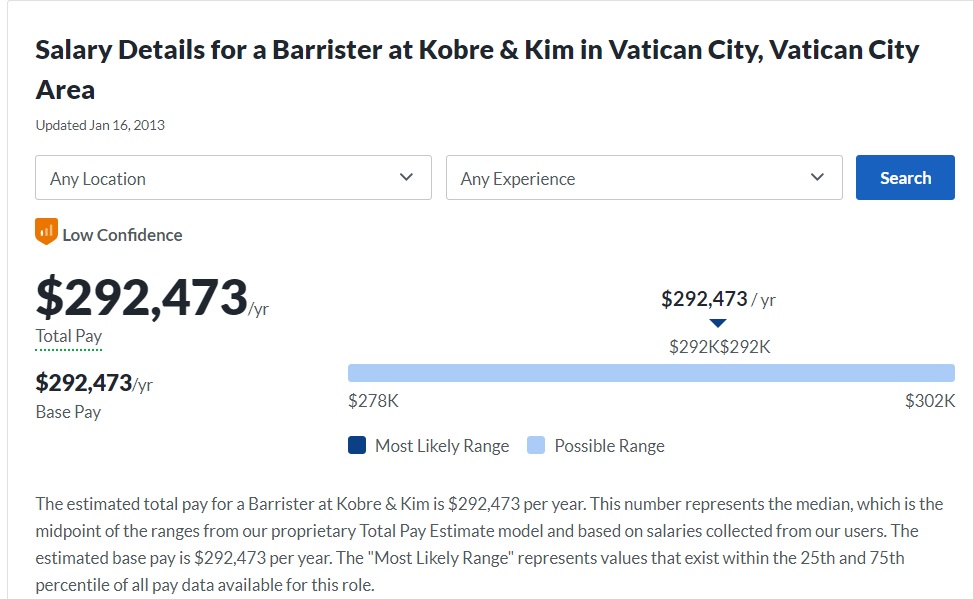Viewport: 973px width, 599px height.
Task: Click the large $292,473 total pay figure
Action: (x=142, y=297)
